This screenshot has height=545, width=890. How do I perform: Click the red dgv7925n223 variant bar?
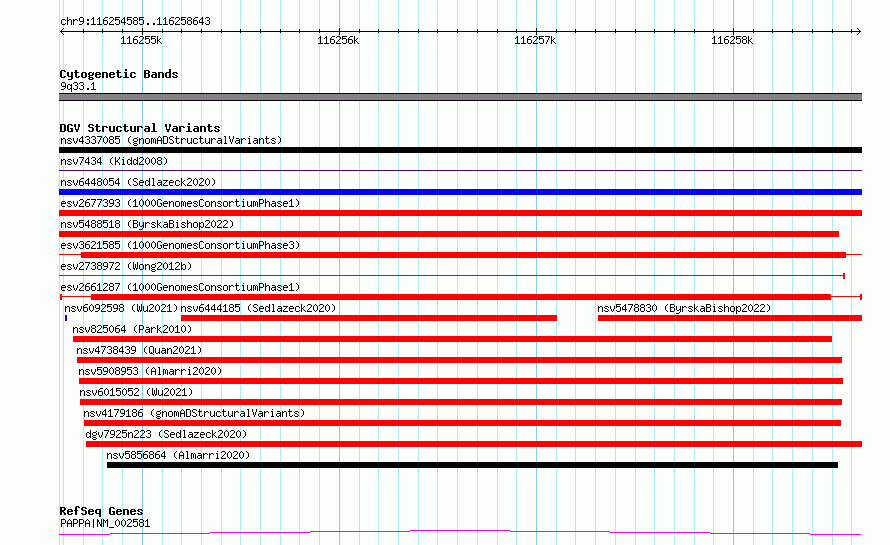[474, 444]
